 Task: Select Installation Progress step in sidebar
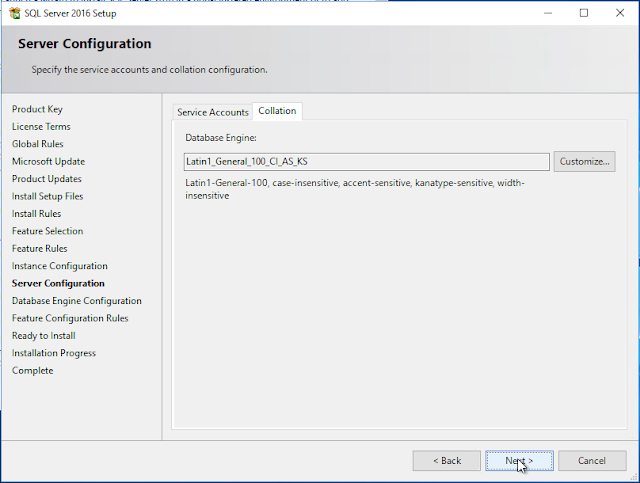click(x=53, y=353)
